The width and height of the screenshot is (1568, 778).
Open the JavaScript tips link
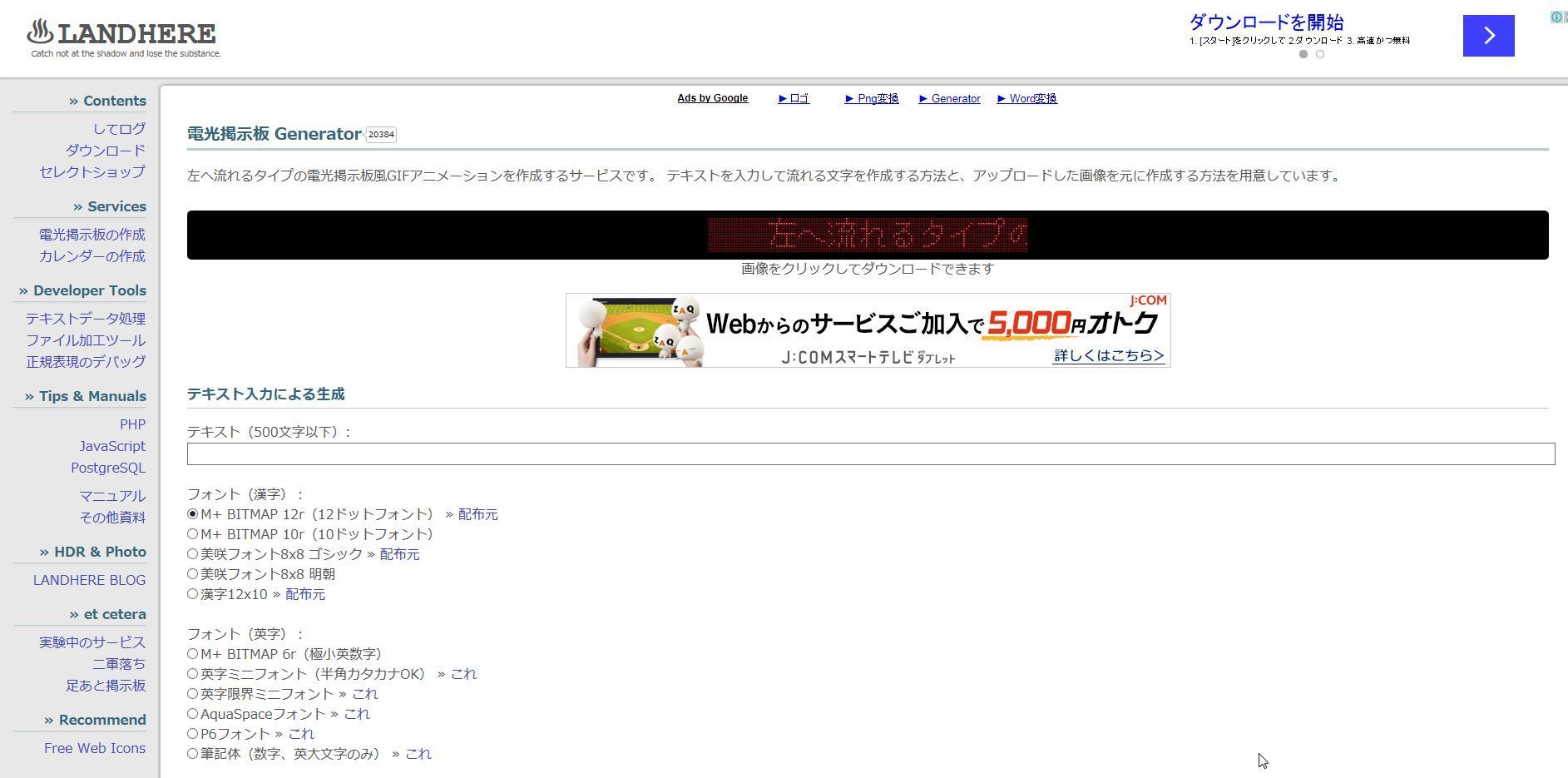click(112, 446)
